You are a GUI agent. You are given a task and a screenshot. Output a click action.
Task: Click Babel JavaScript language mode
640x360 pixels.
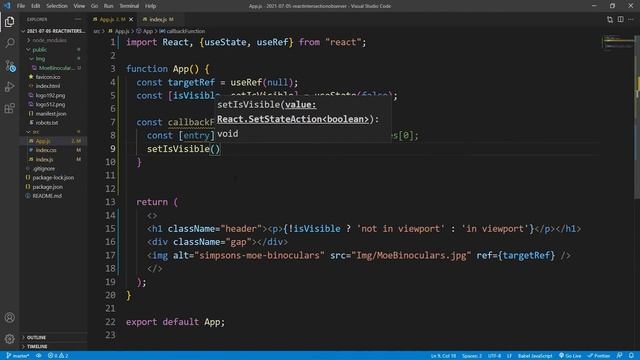click(x=535, y=356)
